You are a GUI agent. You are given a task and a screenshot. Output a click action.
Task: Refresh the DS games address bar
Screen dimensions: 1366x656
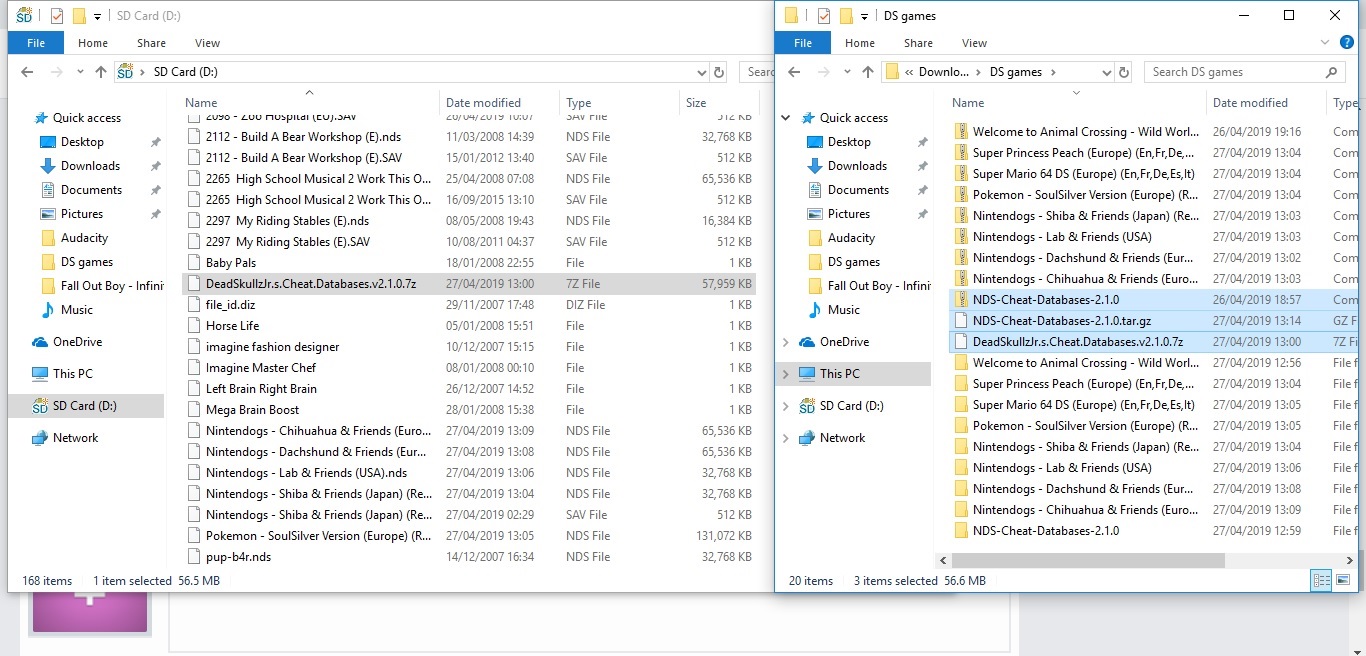(x=1125, y=72)
